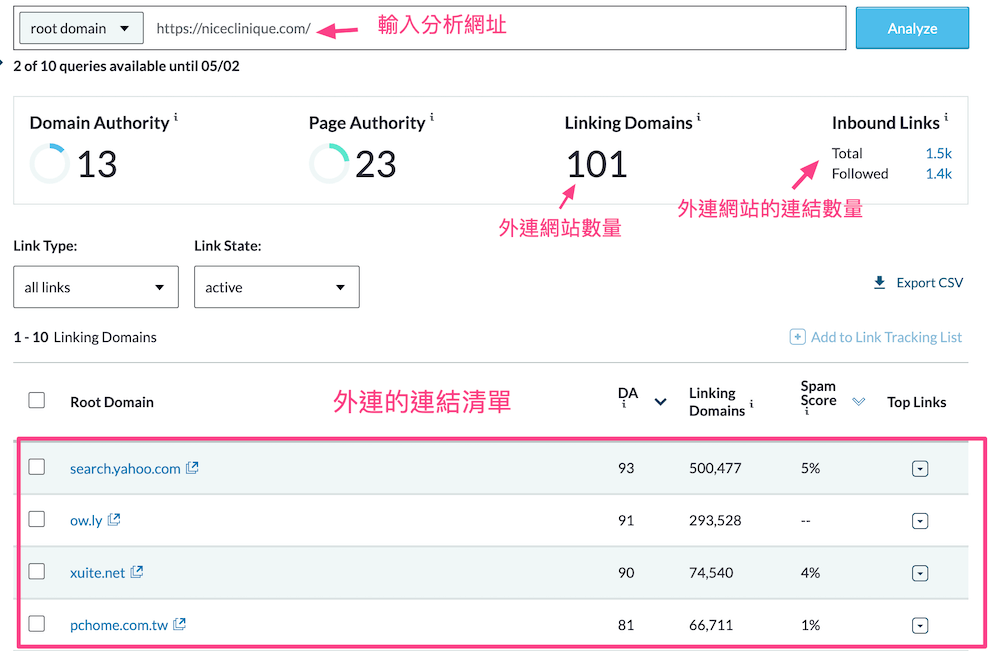Click the URL input field
Image resolution: width=1000 pixels, height=651 pixels.
point(494,29)
